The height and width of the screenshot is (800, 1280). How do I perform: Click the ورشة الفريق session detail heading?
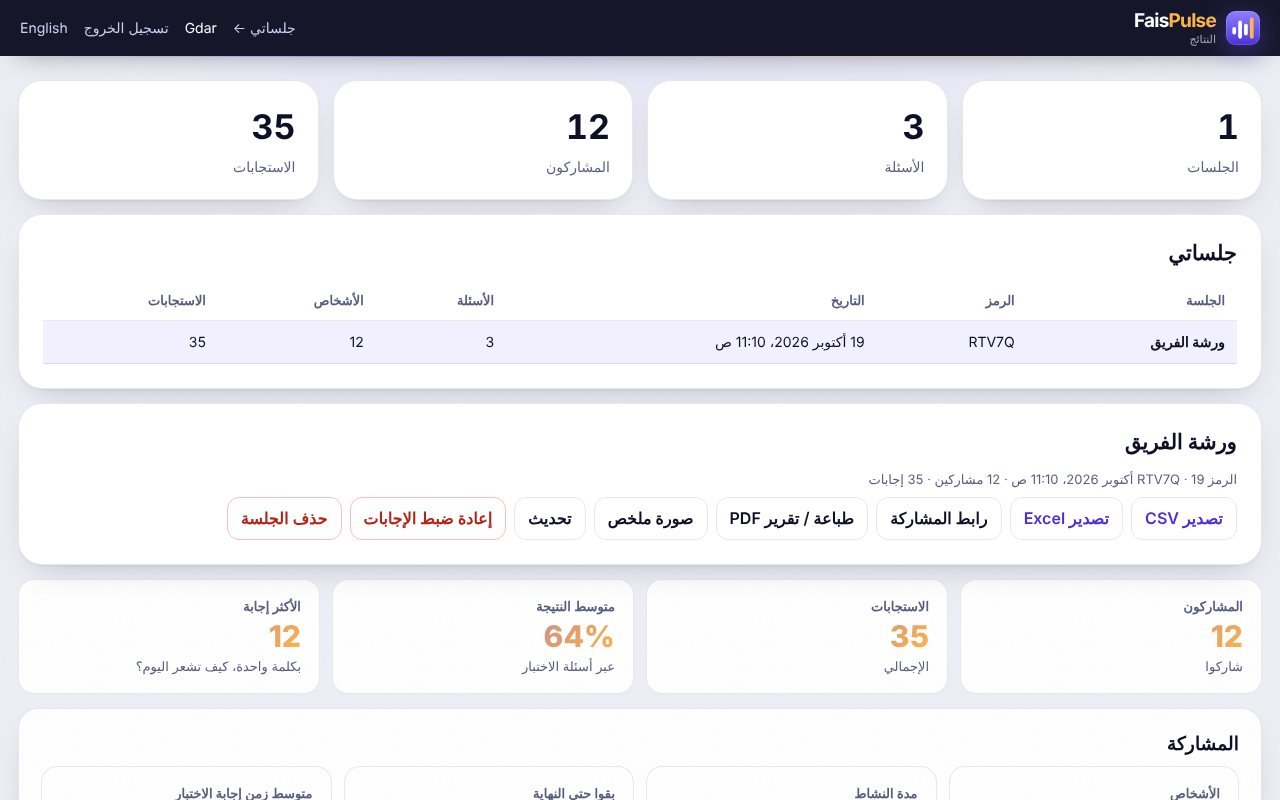[1181, 442]
